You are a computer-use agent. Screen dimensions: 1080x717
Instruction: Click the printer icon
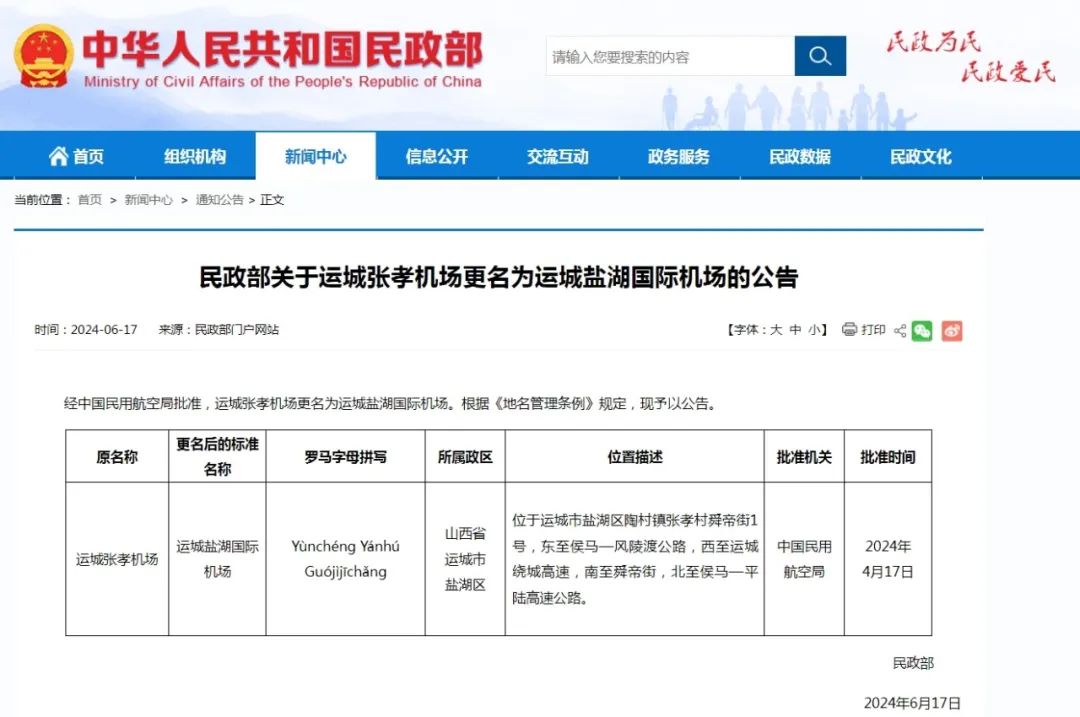point(849,329)
